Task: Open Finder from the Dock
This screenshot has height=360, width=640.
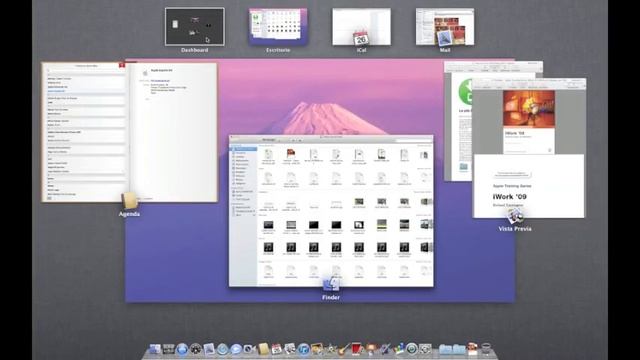Action: [x=155, y=349]
